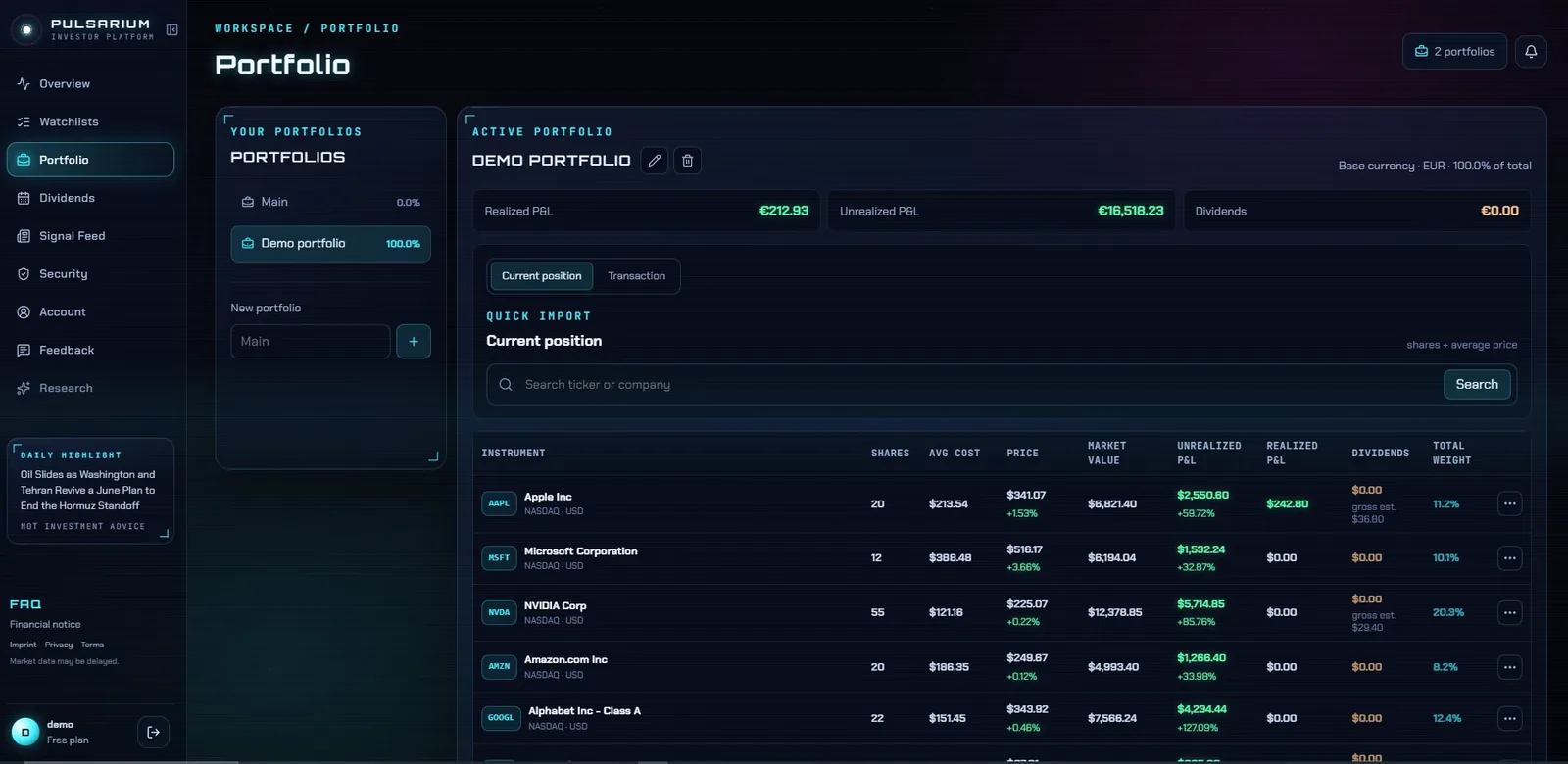This screenshot has height=764, width=1568.
Task: Open Security settings
Action: pos(90,274)
